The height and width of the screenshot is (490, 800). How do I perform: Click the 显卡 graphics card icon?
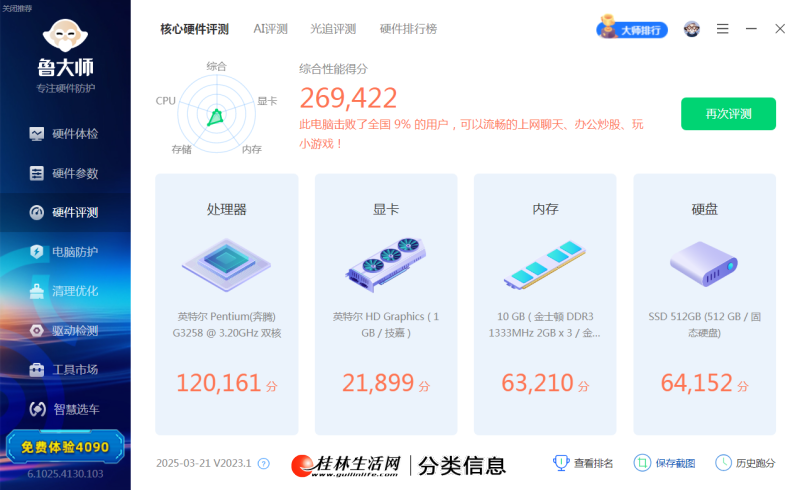[386, 264]
